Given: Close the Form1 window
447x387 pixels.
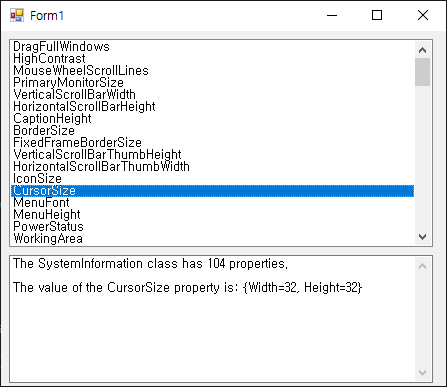Looking at the screenshot, I should click(423, 15).
